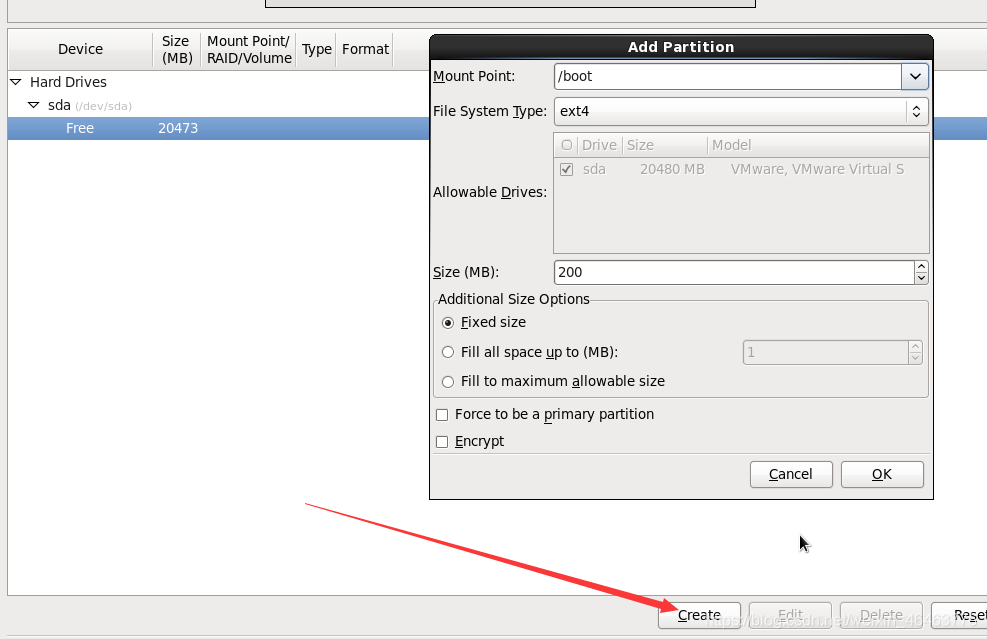This screenshot has height=639, width=987.
Task: Select Fill all space up to (MB)
Action: pyautogui.click(x=448, y=352)
